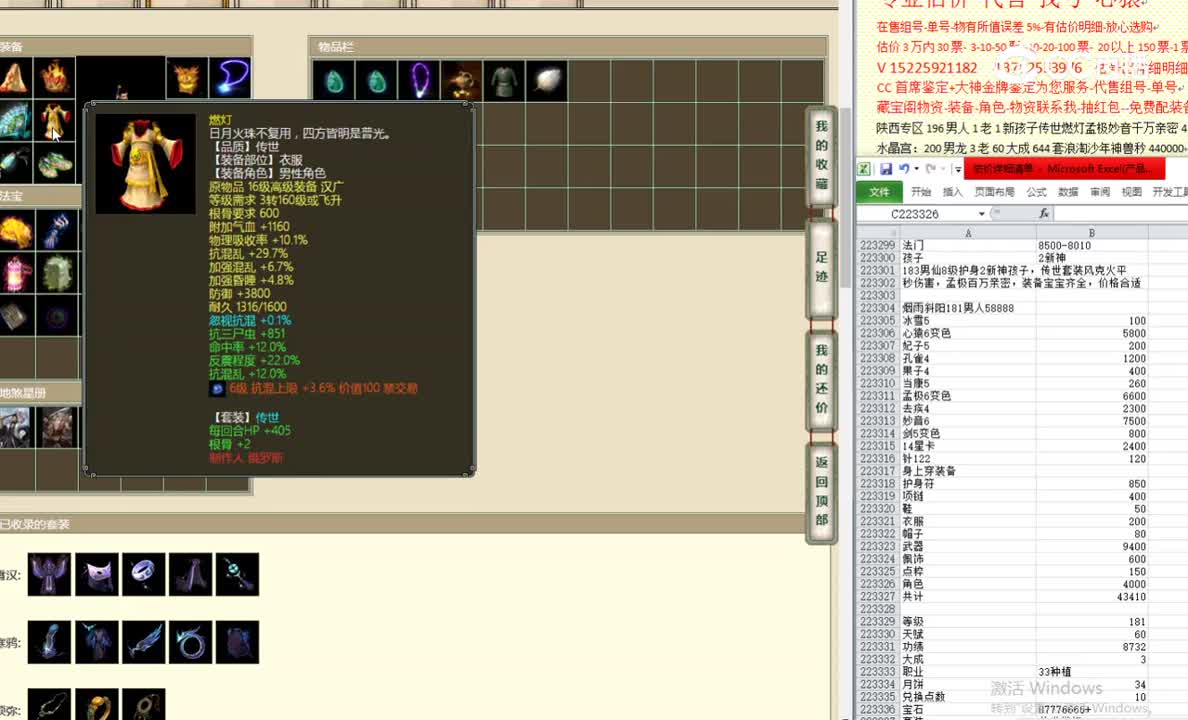Image resolution: width=1188 pixels, height=720 pixels.
Task: Select the purple mask set icon
Action: click(x=96, y=574)
